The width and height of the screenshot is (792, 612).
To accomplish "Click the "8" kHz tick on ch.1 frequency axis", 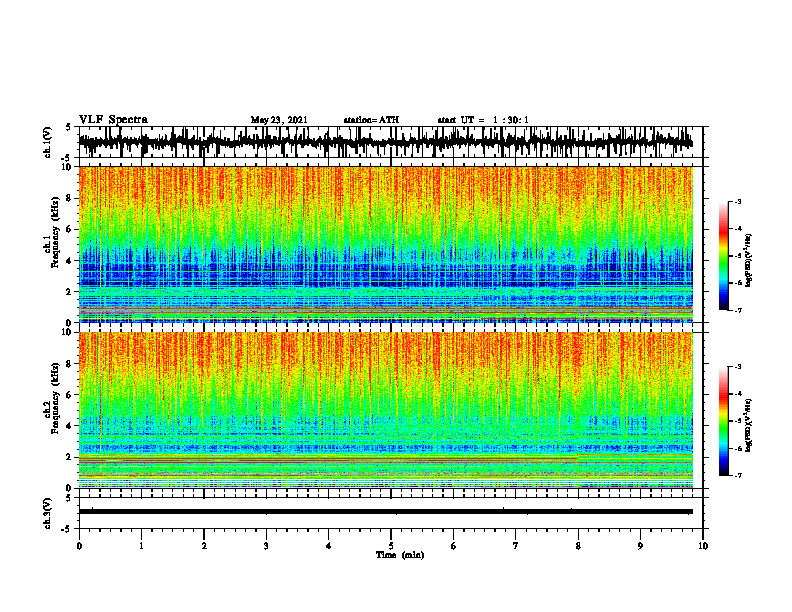I will point(70,198).
